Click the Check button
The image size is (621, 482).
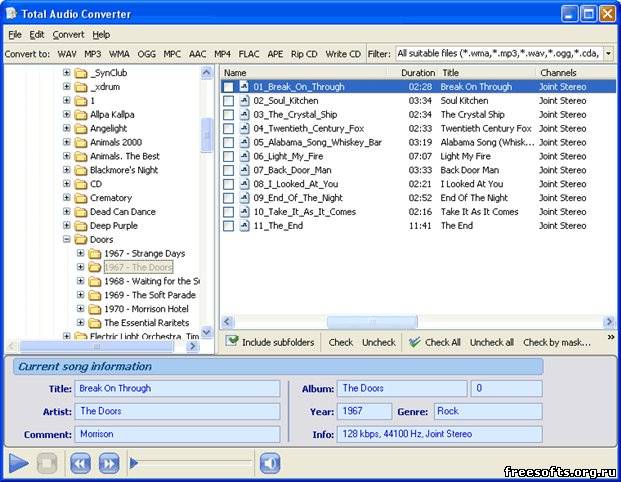(x=341, y=342)
